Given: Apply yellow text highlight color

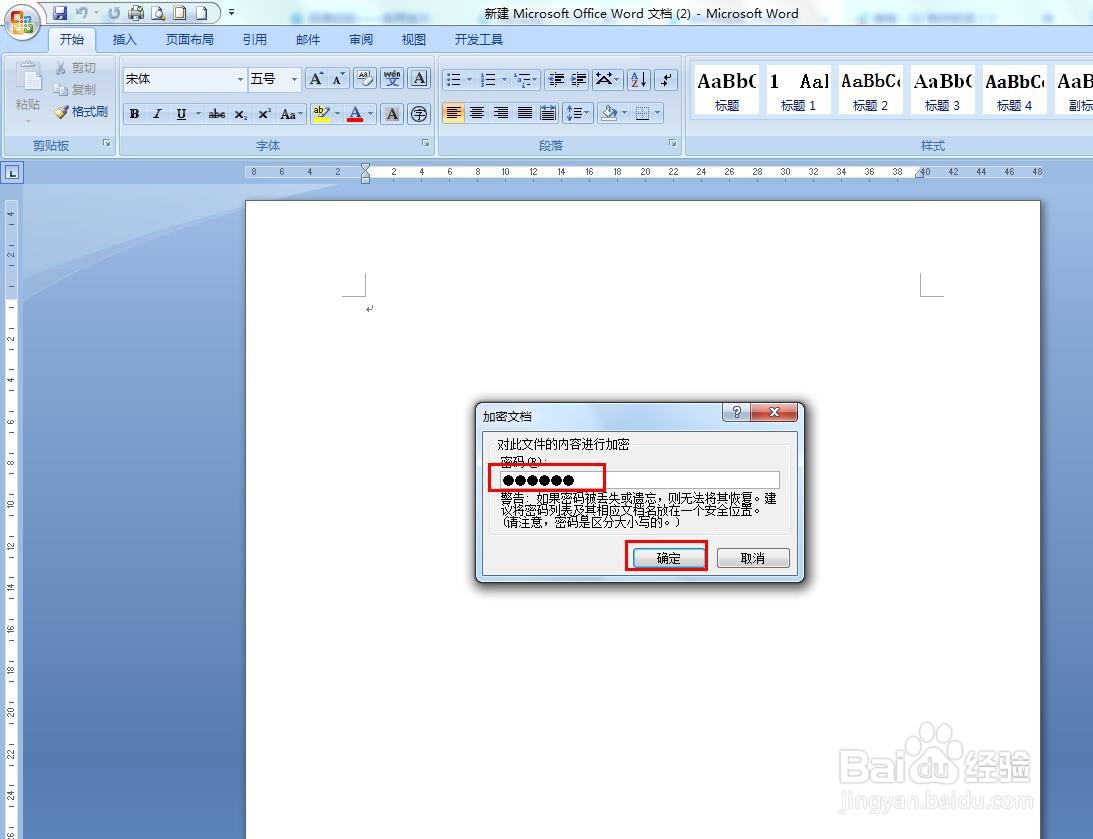Looking at the screenshot, I should (x=321, y=114).
